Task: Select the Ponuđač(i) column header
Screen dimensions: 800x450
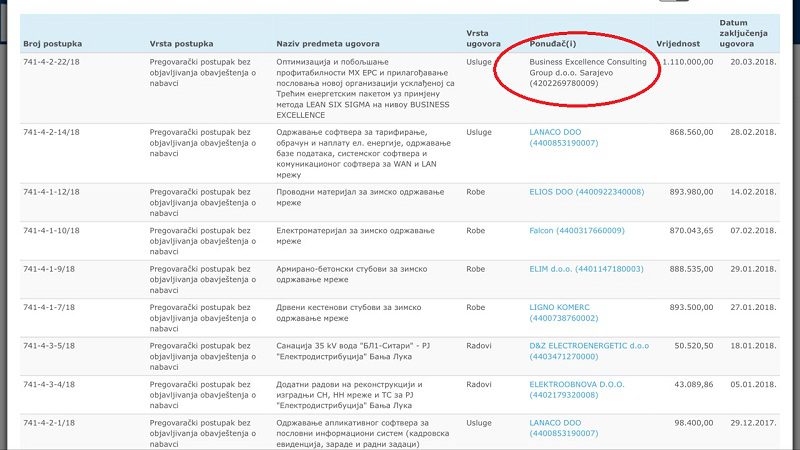Action: pos(553,44)
